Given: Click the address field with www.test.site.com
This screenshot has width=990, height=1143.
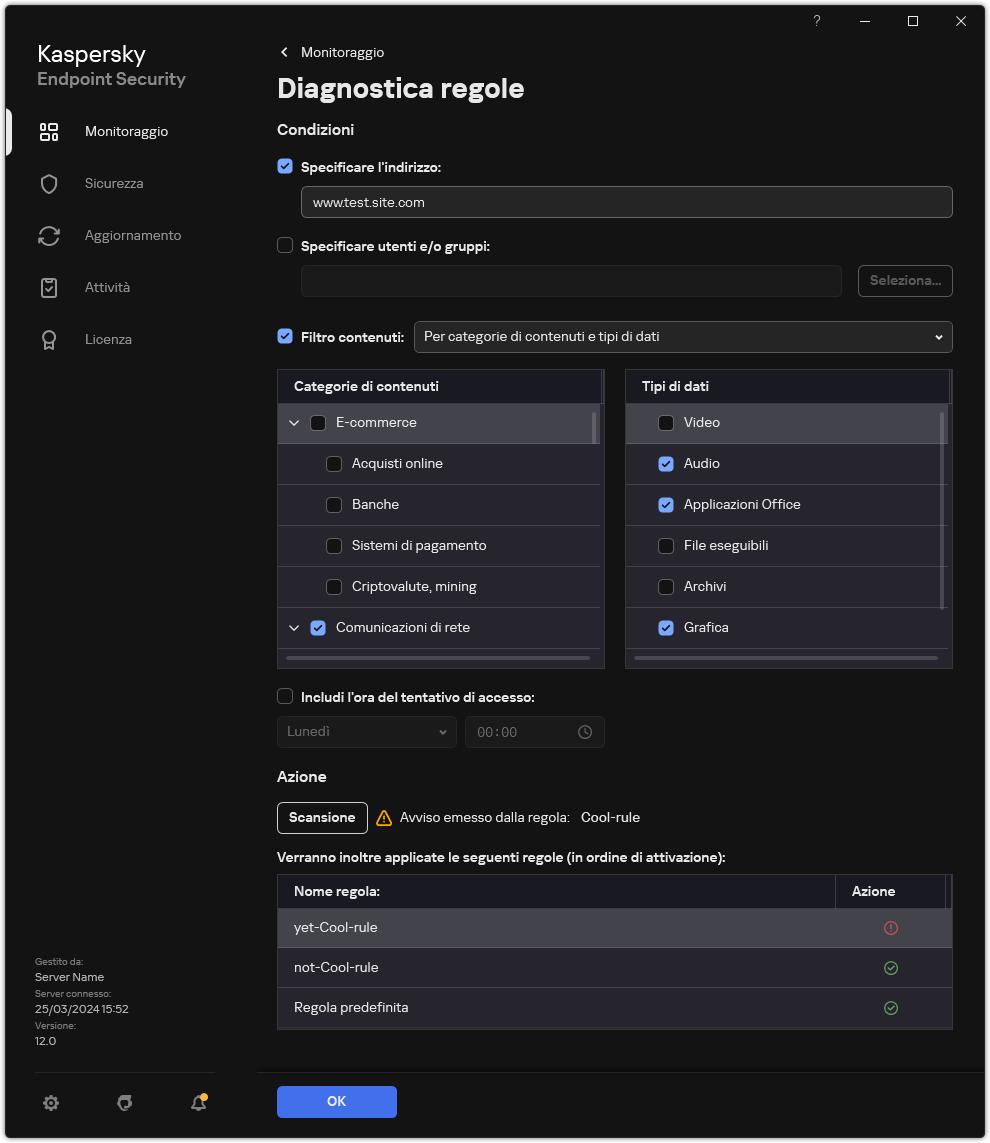Looking at the screenshot, I should coord(626,202).
